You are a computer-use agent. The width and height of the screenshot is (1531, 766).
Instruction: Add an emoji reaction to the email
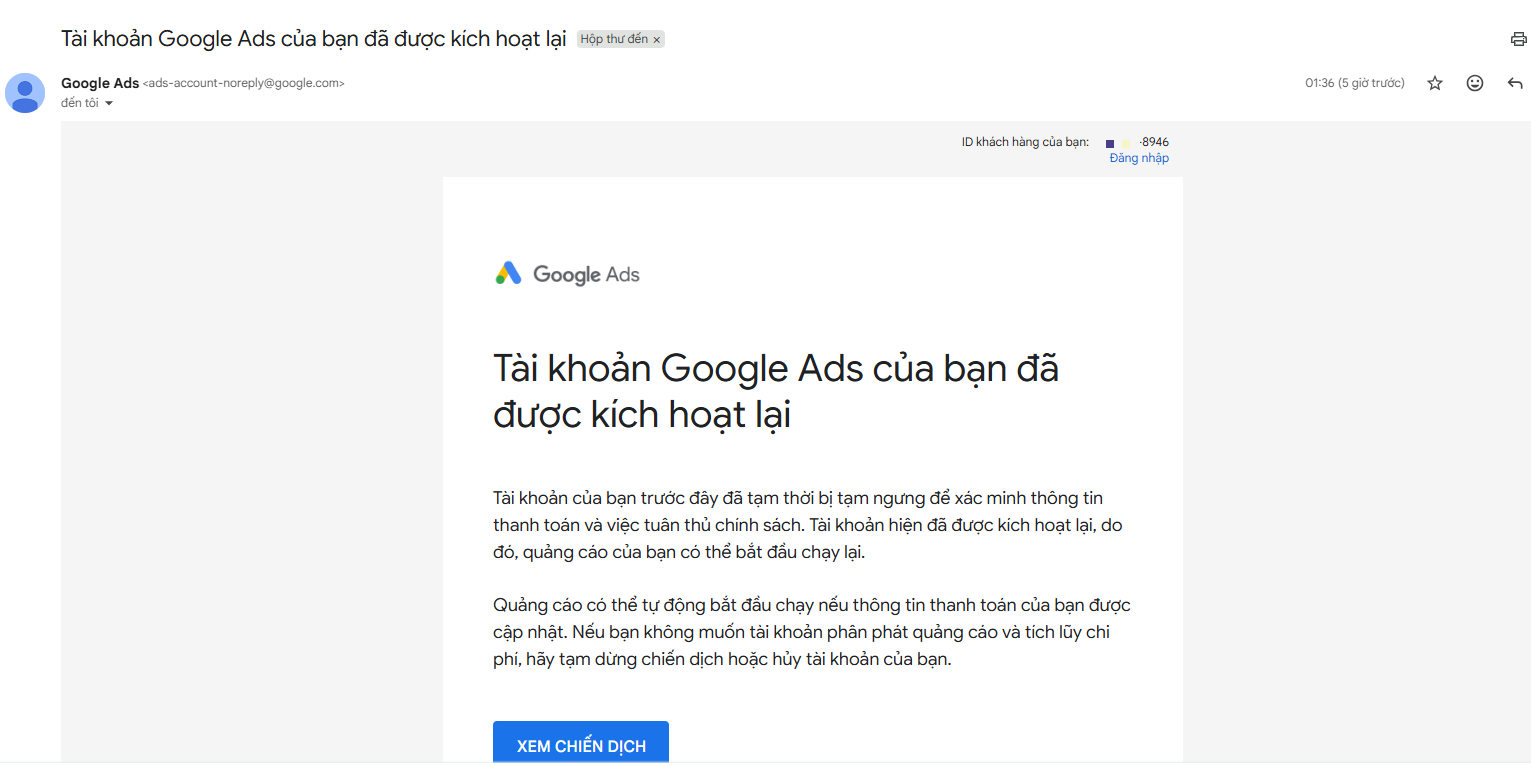[x=1475, y=83]
